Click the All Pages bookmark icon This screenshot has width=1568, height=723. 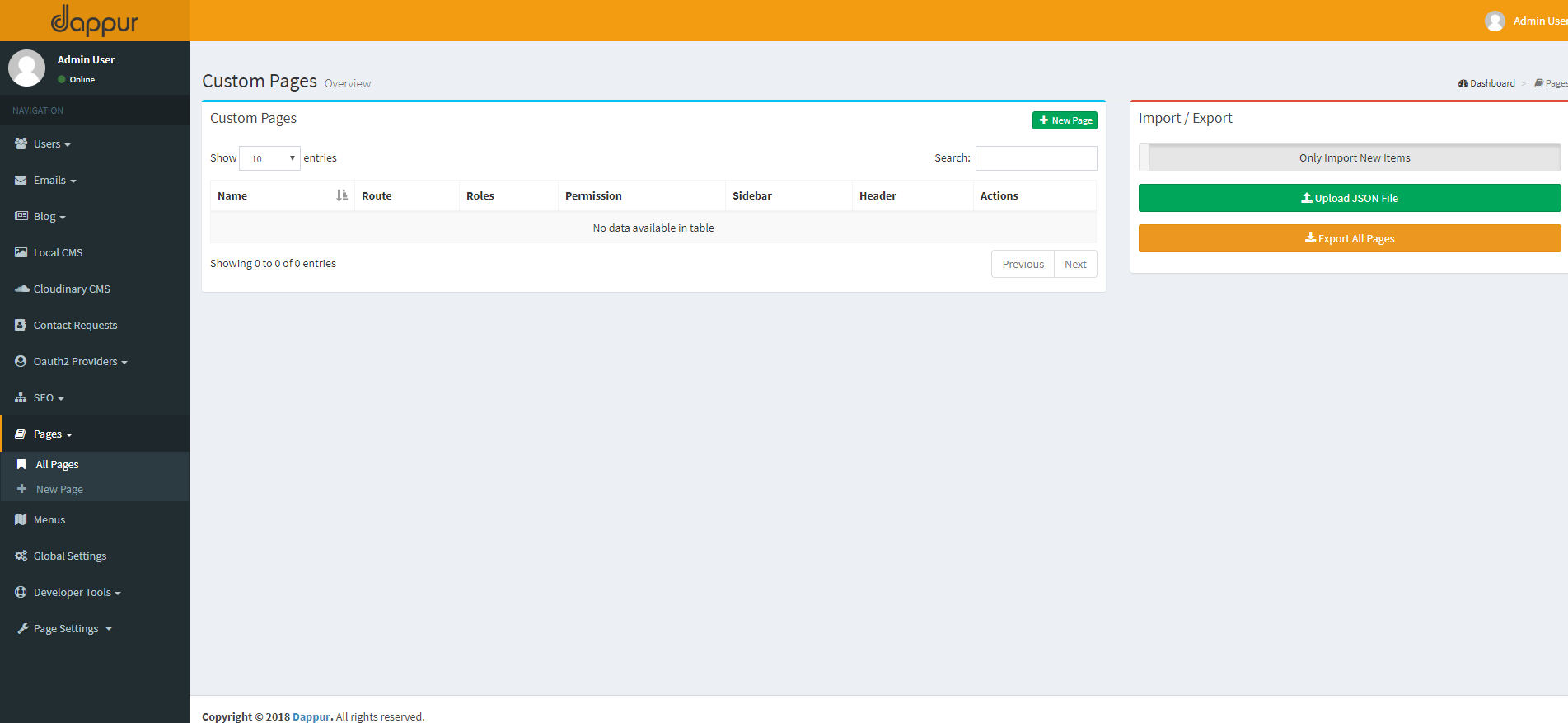click(21, 464)
